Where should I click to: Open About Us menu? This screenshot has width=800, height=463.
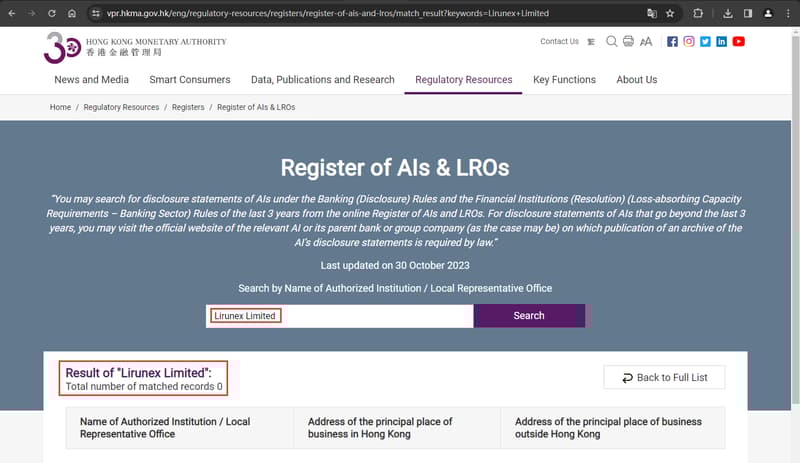[637, 80]
